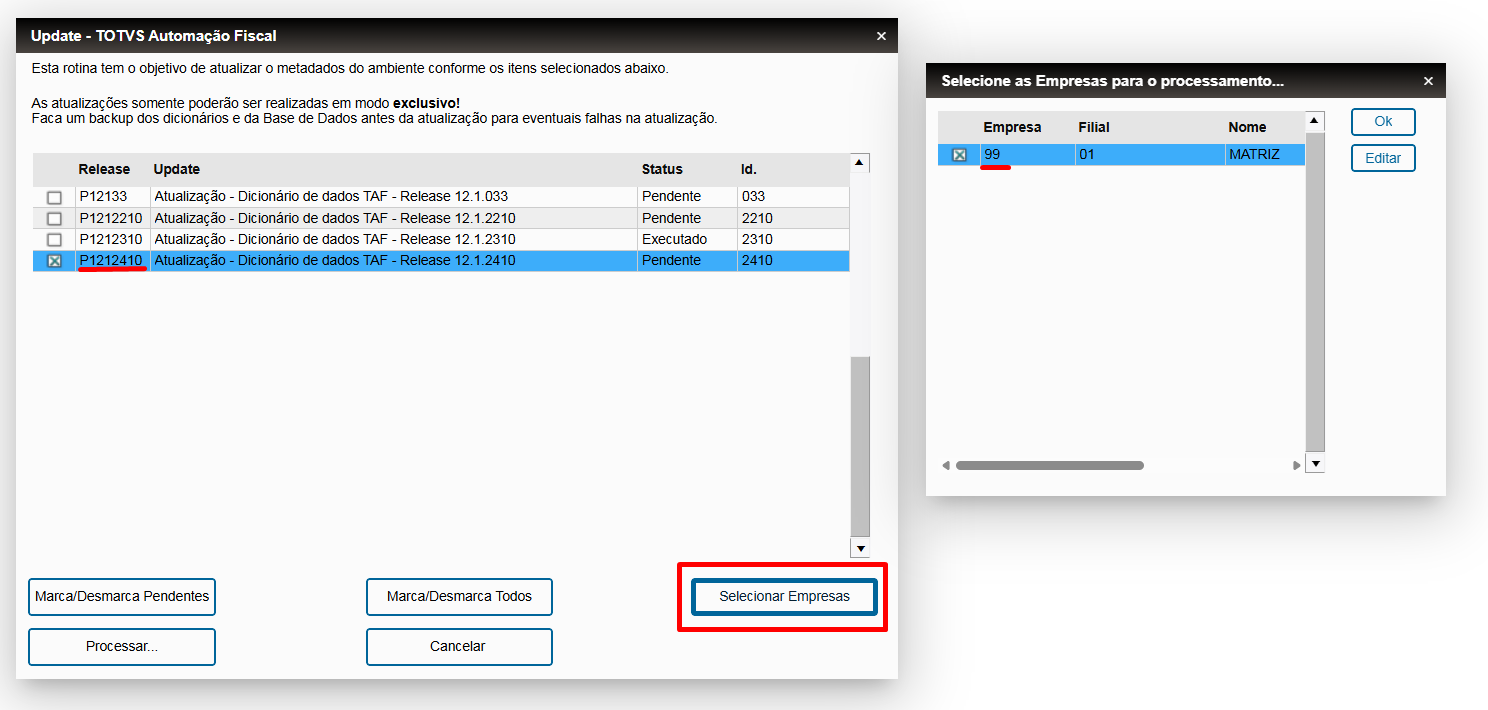Click the update list scroll down arrow
This screenshot has width=1488, height=710.
tap(860, 548)
